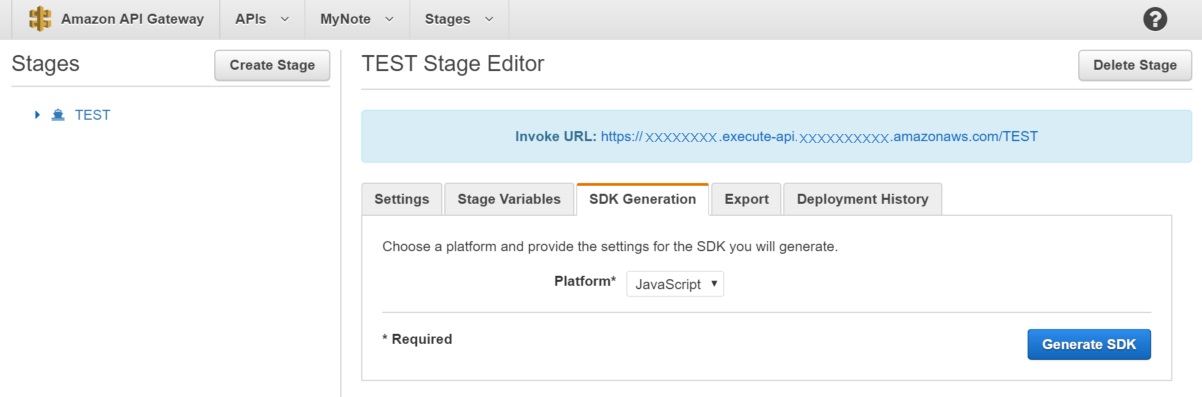Go to the Export tab
Screen dimensions: 1202x397
[746, 199]
